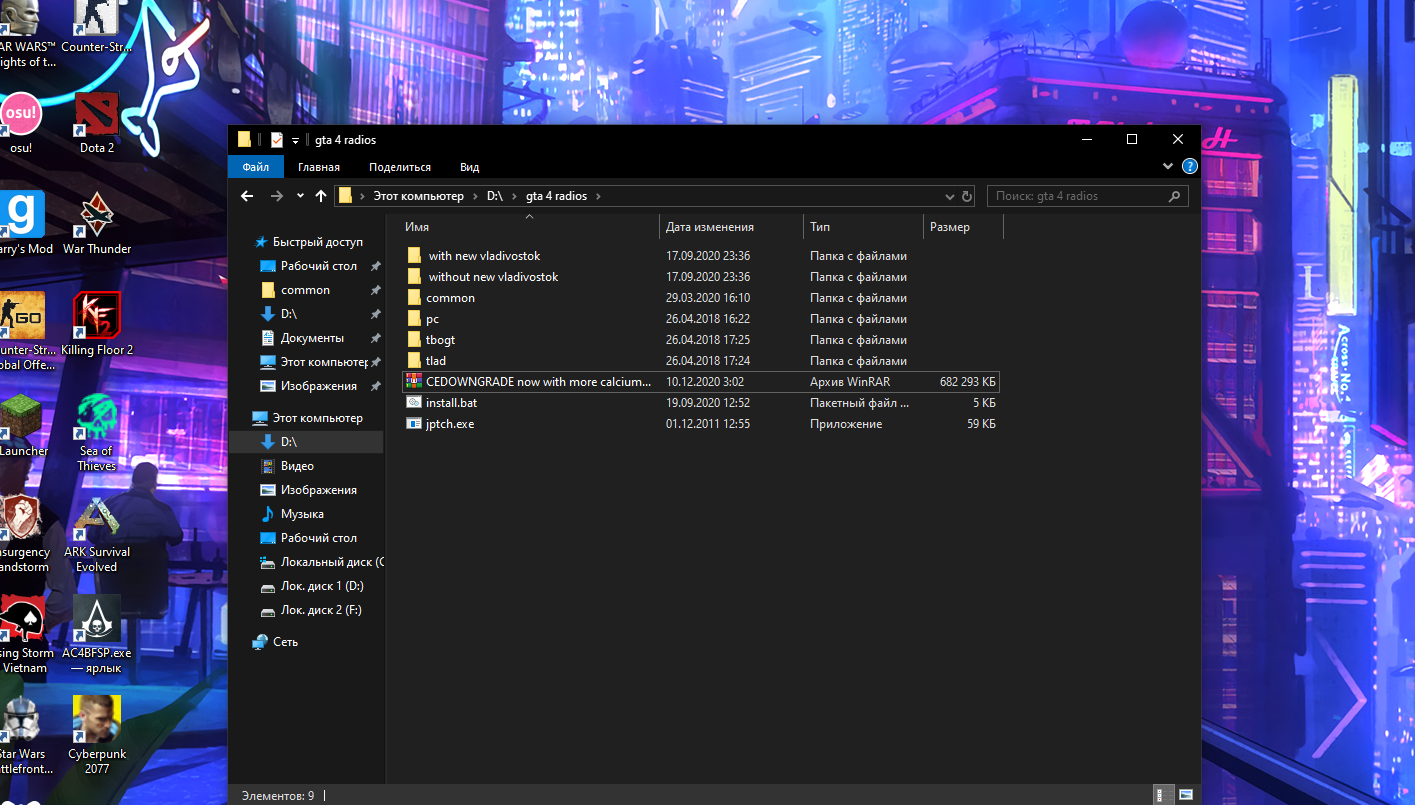Select the Garry's Mod desktop icon

coord(22,222)
